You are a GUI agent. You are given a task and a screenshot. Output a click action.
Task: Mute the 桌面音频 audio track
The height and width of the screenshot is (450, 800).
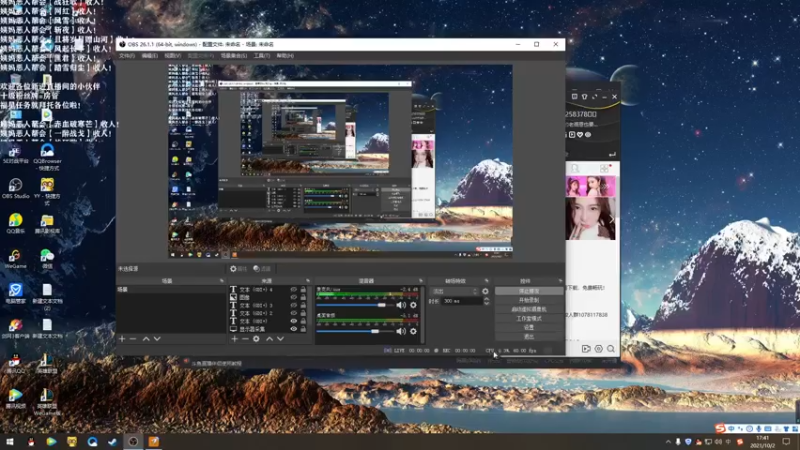[x=401, y=331]
